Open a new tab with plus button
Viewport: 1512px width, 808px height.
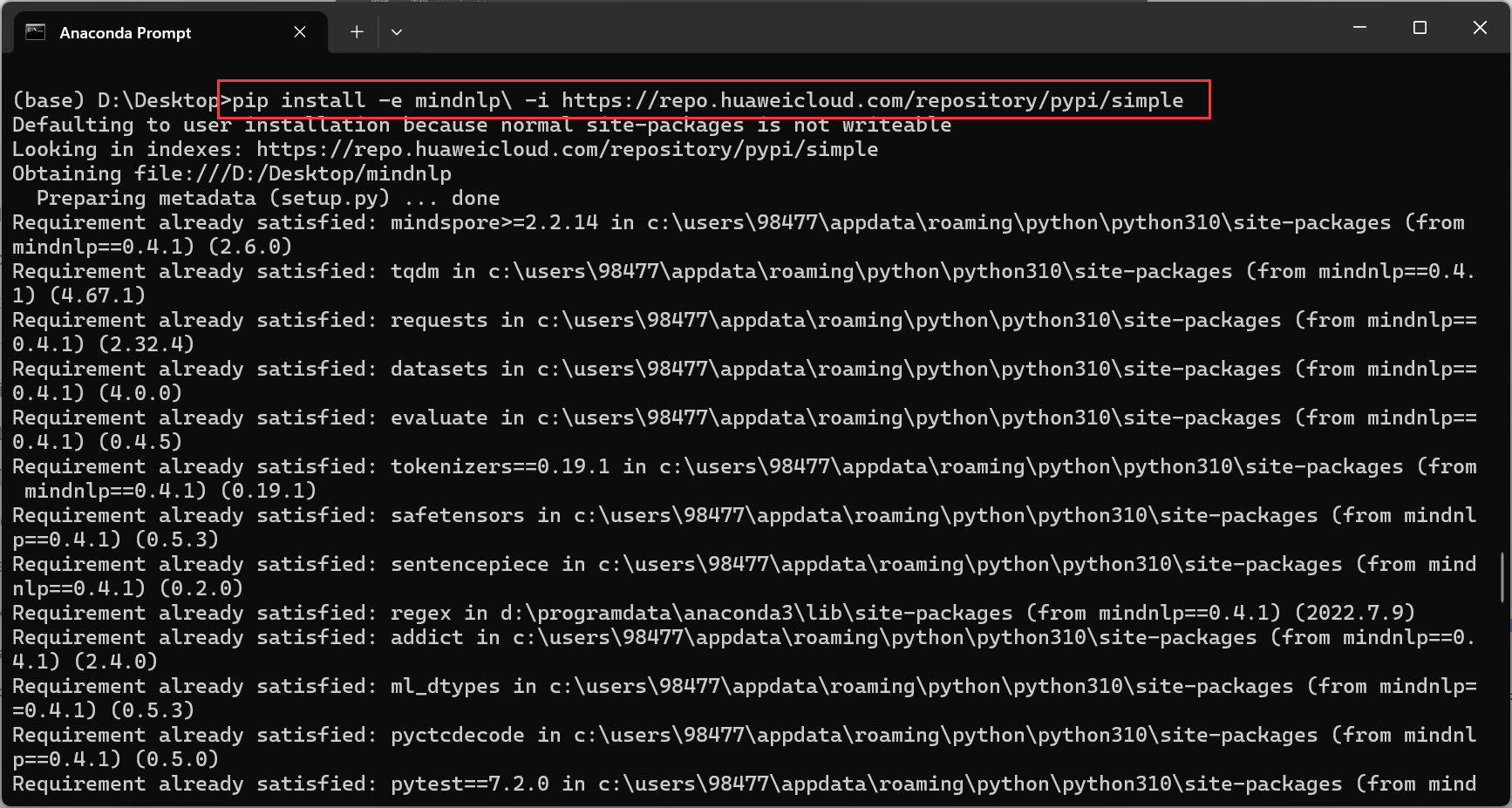point(357,32)
